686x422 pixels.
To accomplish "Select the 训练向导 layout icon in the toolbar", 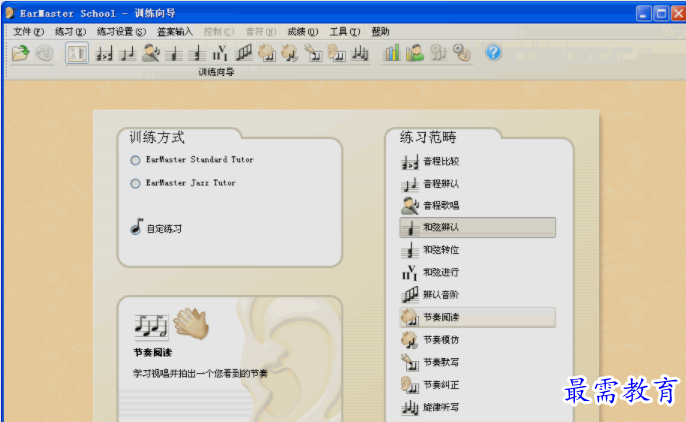I will pyautogui.click(x=77, y=53).
